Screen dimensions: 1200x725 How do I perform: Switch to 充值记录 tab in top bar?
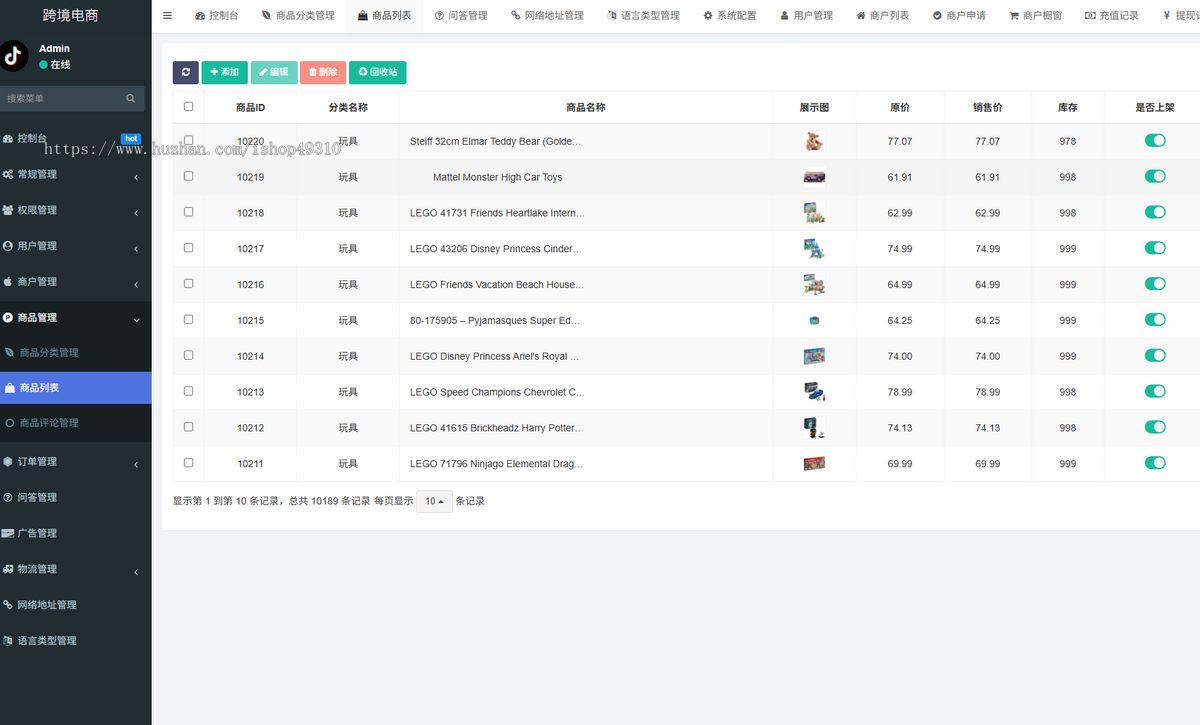pyautogui.click(x=1112, y=16)
